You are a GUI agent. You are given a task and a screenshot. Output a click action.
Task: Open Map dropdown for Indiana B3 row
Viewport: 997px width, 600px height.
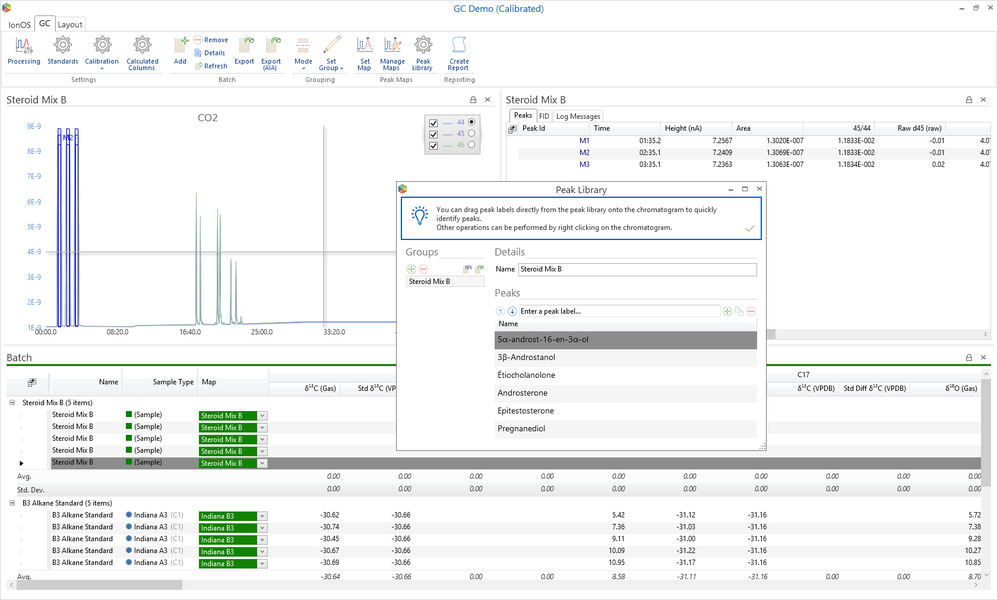pos(263,515)
